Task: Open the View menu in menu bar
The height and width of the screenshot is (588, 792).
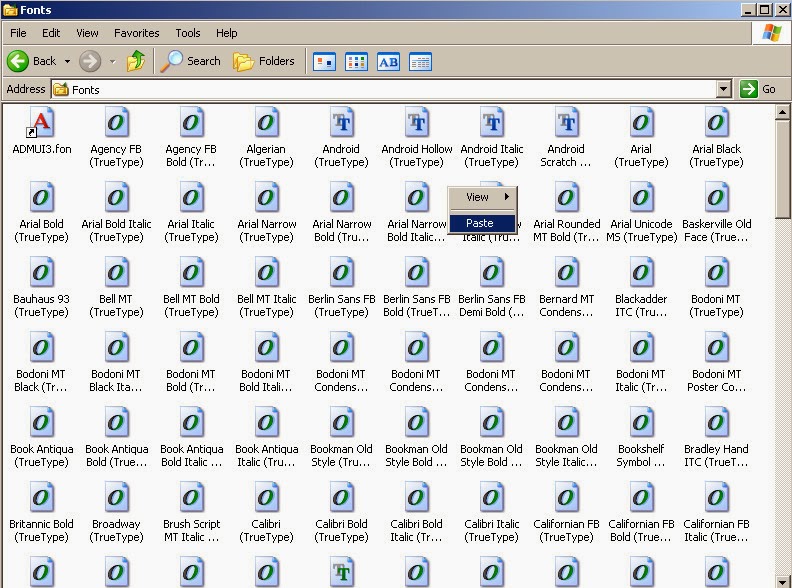Action: click(x=87, y=33)
